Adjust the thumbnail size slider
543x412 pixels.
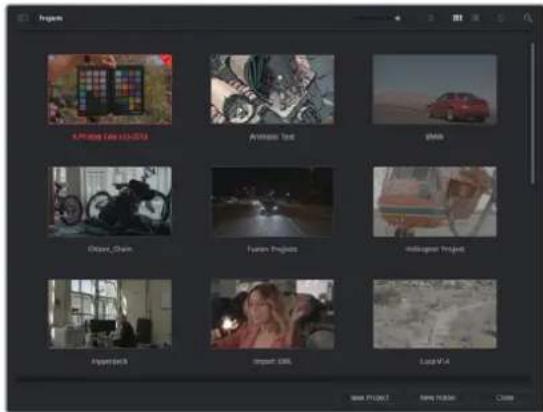(377, 18)
